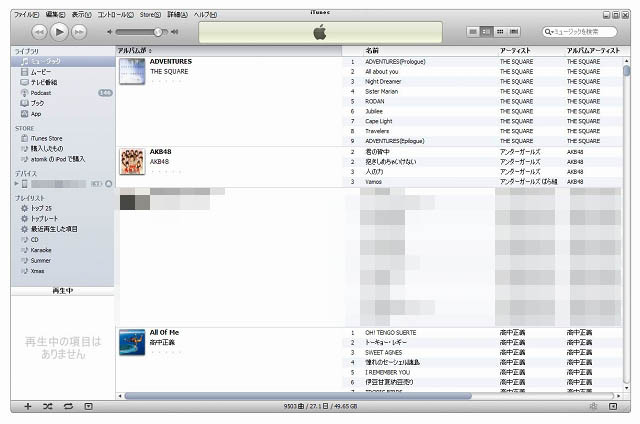Click the AKB48 album artwork
Screen dimensions: 640x424
[x=132, y=162]
